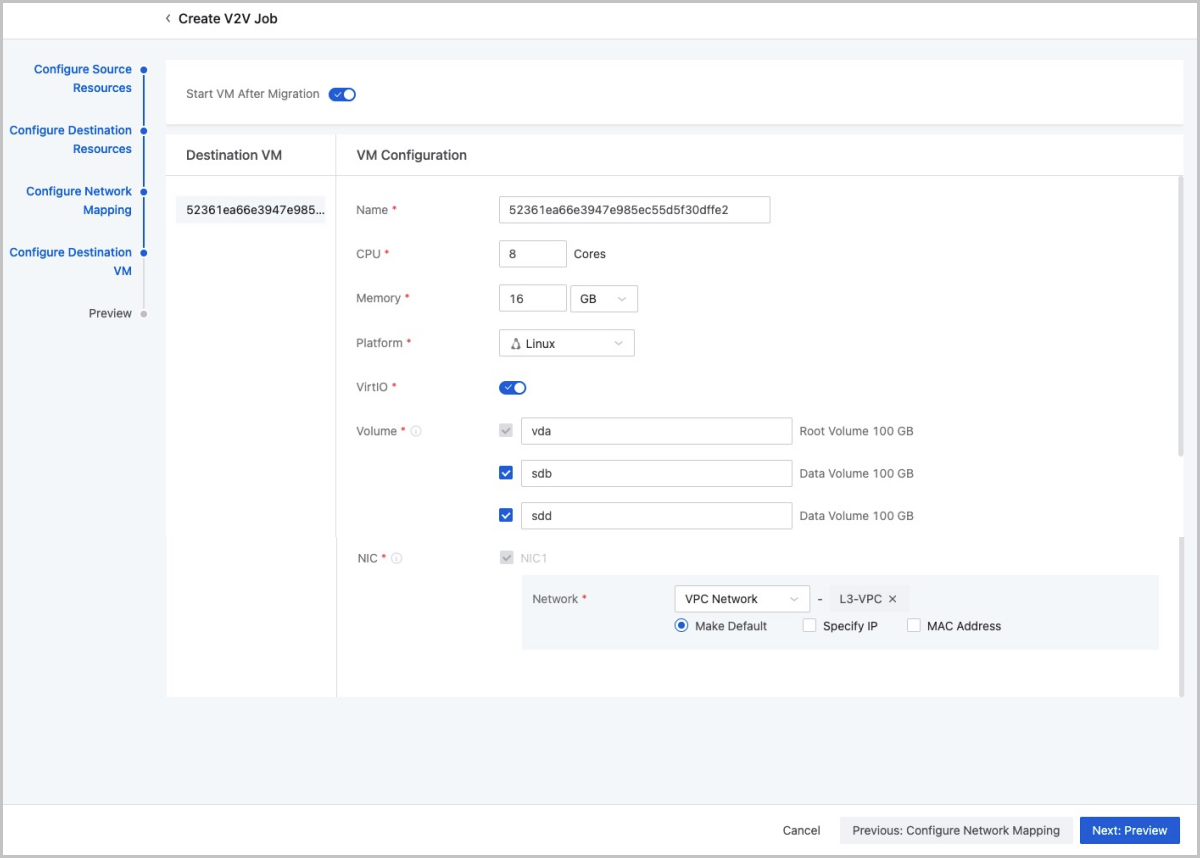Remove the L3-VPC network tag
The height and width of the screenshot is (858, 1200).
pos(893,599)
